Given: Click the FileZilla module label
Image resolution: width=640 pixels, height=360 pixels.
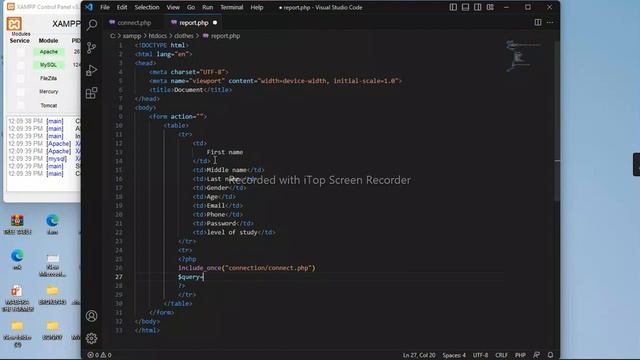Looking at the screenshot, I should (49, 78).
